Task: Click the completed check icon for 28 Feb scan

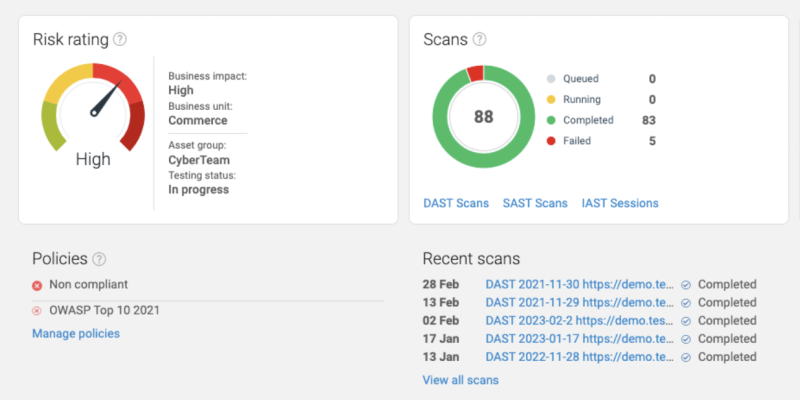Action: point(686,285)
